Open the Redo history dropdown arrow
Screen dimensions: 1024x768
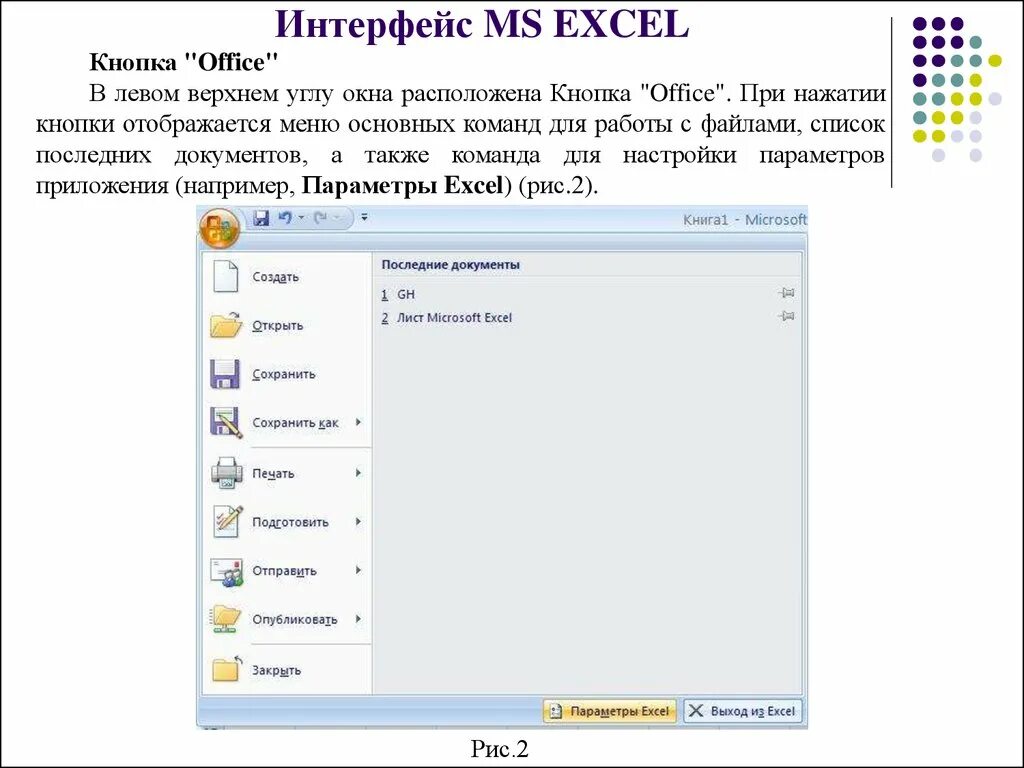click(337, 217)
